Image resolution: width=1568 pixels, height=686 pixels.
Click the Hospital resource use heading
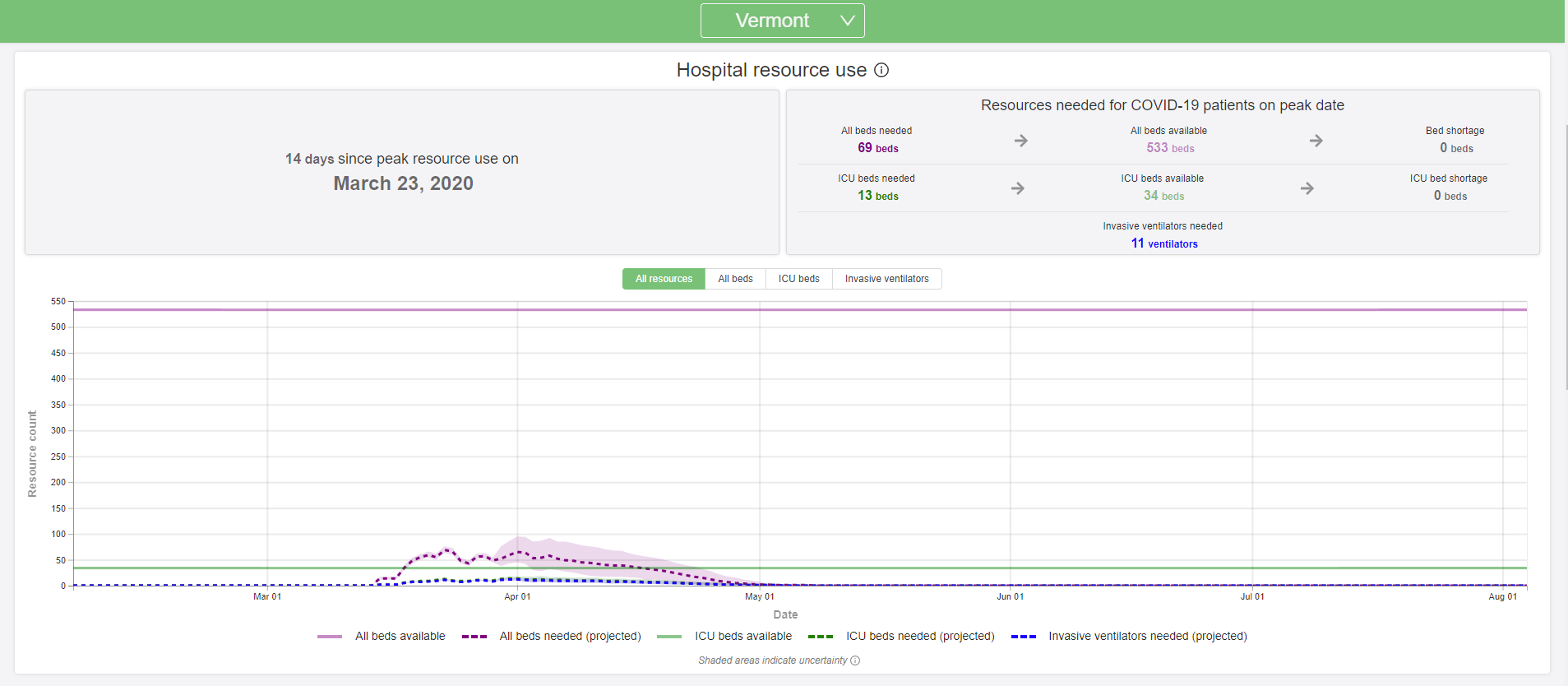click(771, 70)
